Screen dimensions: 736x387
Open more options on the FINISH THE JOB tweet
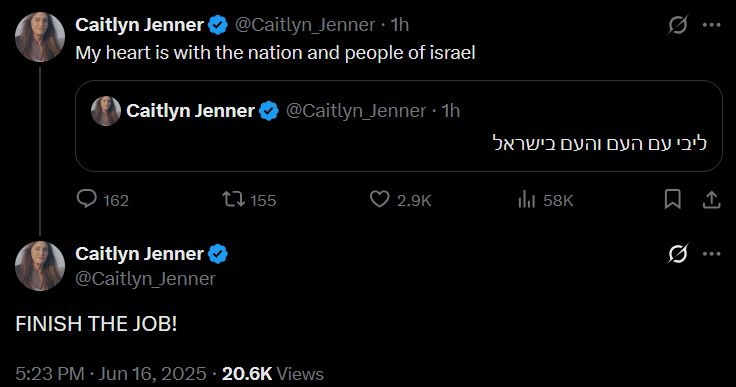[x=712, y=254]
